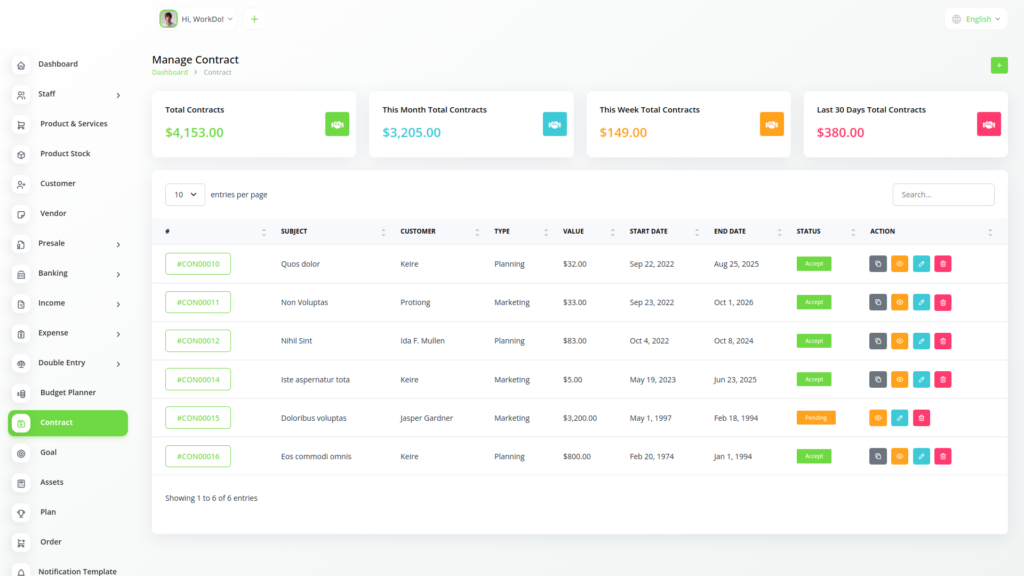Click the Dashboard breadcrumb link

tap(169, 73)
